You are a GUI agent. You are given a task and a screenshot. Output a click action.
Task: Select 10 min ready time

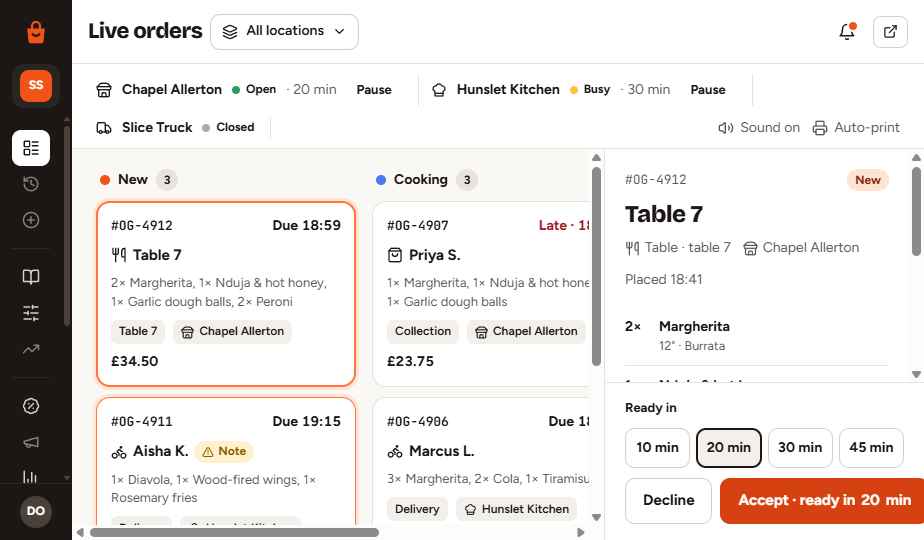click(x=657, y=447)
